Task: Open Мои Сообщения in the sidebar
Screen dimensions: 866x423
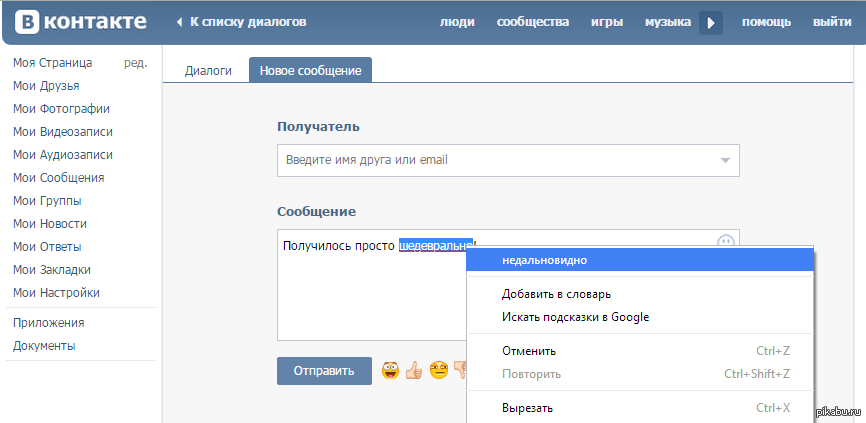Action: (x=58, y=178)
